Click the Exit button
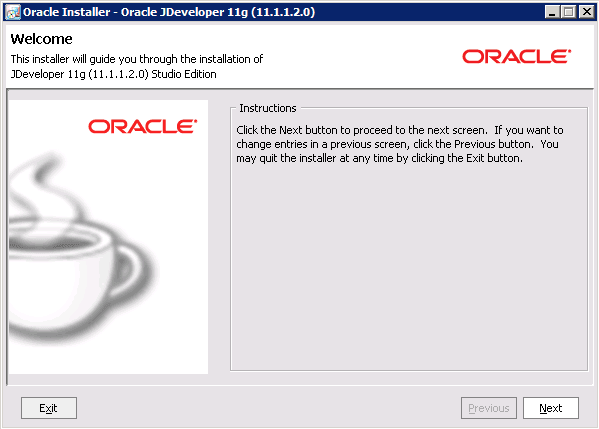 49,408
